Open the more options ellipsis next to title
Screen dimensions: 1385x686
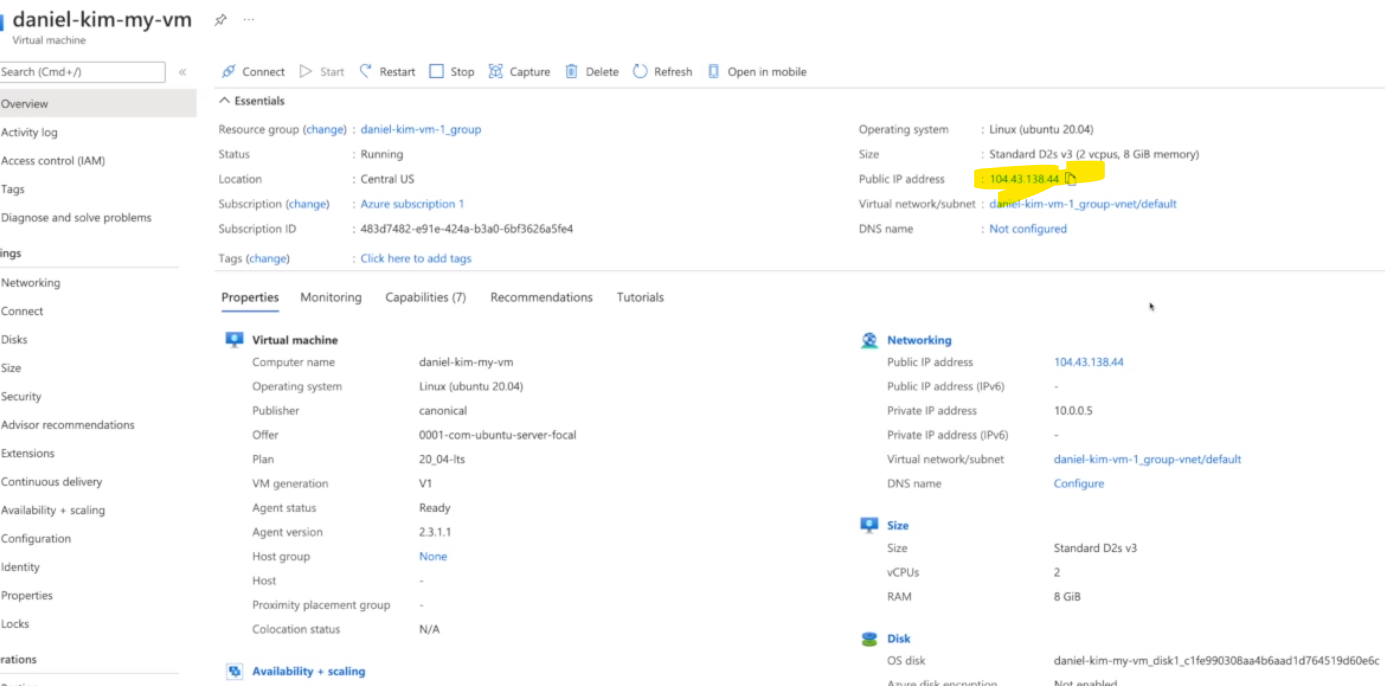tap(248, 20)
